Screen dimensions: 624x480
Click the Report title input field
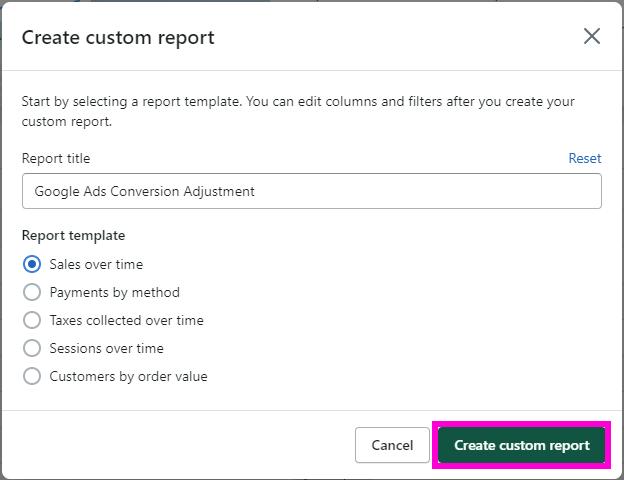(x=312, y=191)
